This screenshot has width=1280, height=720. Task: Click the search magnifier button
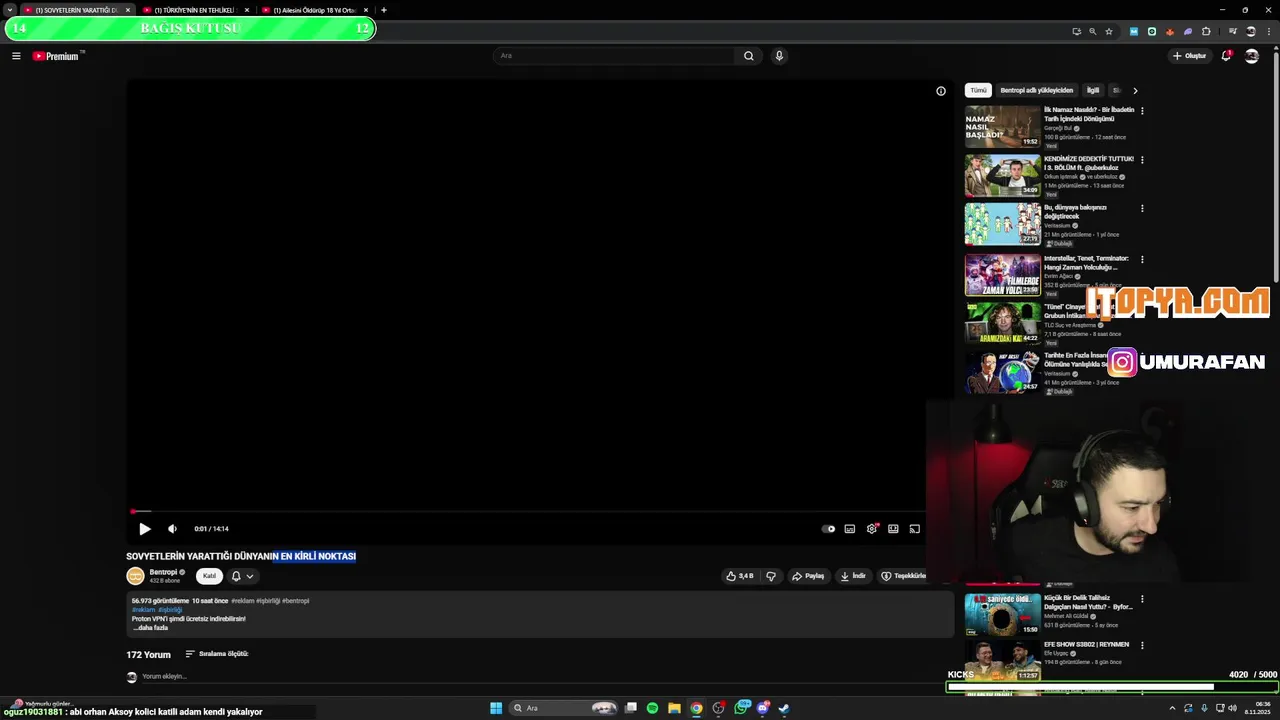[x=748, y=56]
